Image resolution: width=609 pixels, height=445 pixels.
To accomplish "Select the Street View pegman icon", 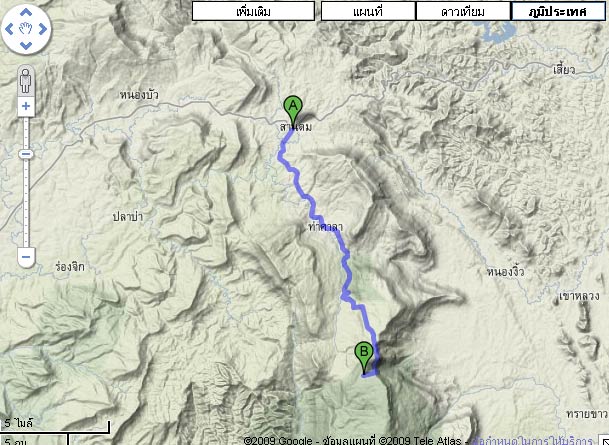I will (26, 81).
